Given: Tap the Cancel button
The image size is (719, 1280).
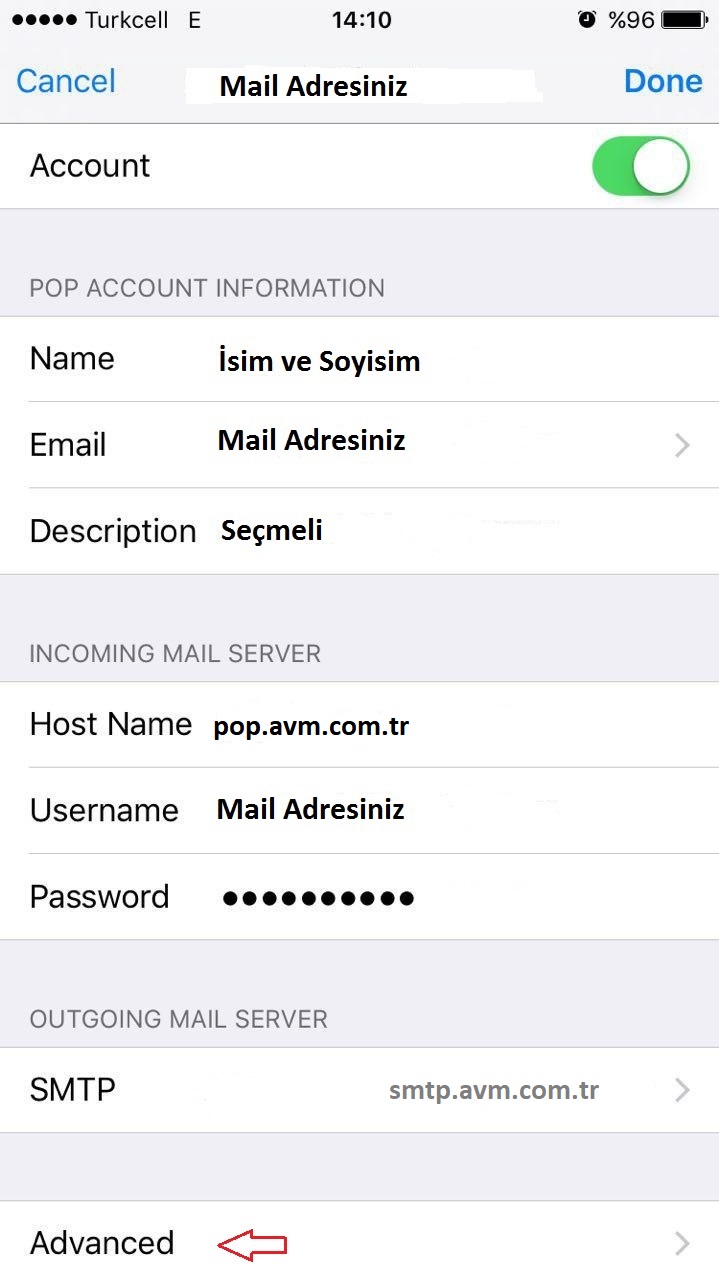Looking at the screenshot, I should [x=66, y=81].
